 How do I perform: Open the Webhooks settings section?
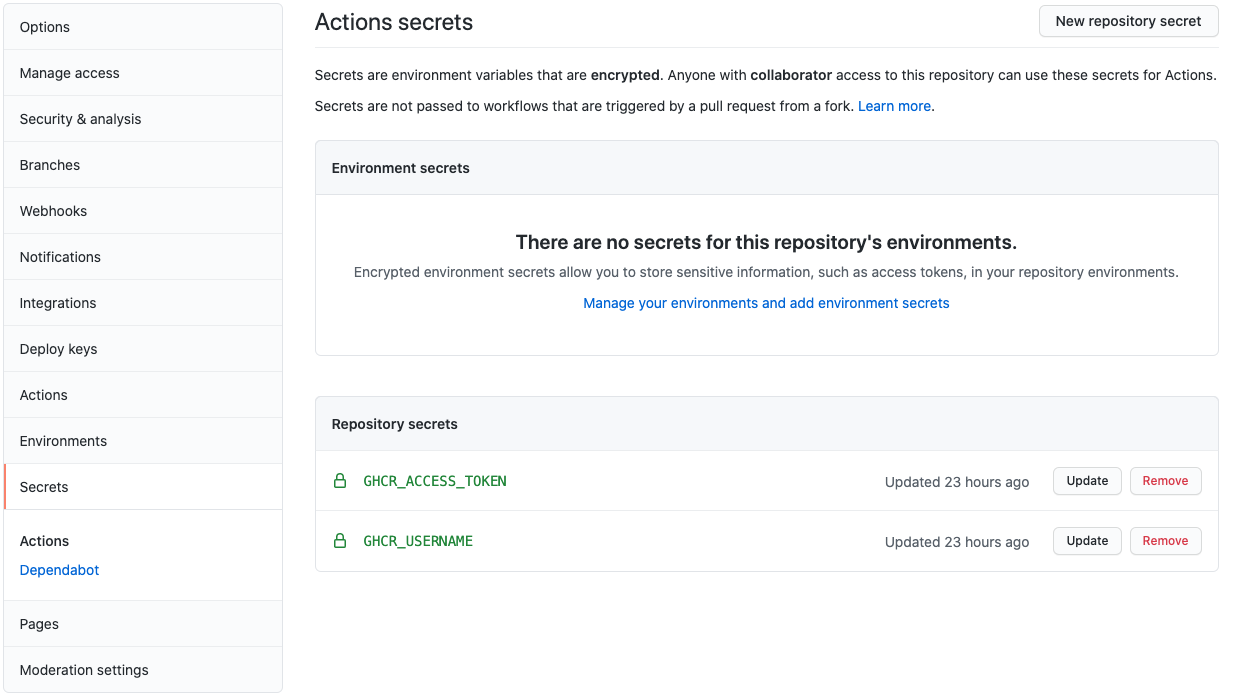(53, 211)
